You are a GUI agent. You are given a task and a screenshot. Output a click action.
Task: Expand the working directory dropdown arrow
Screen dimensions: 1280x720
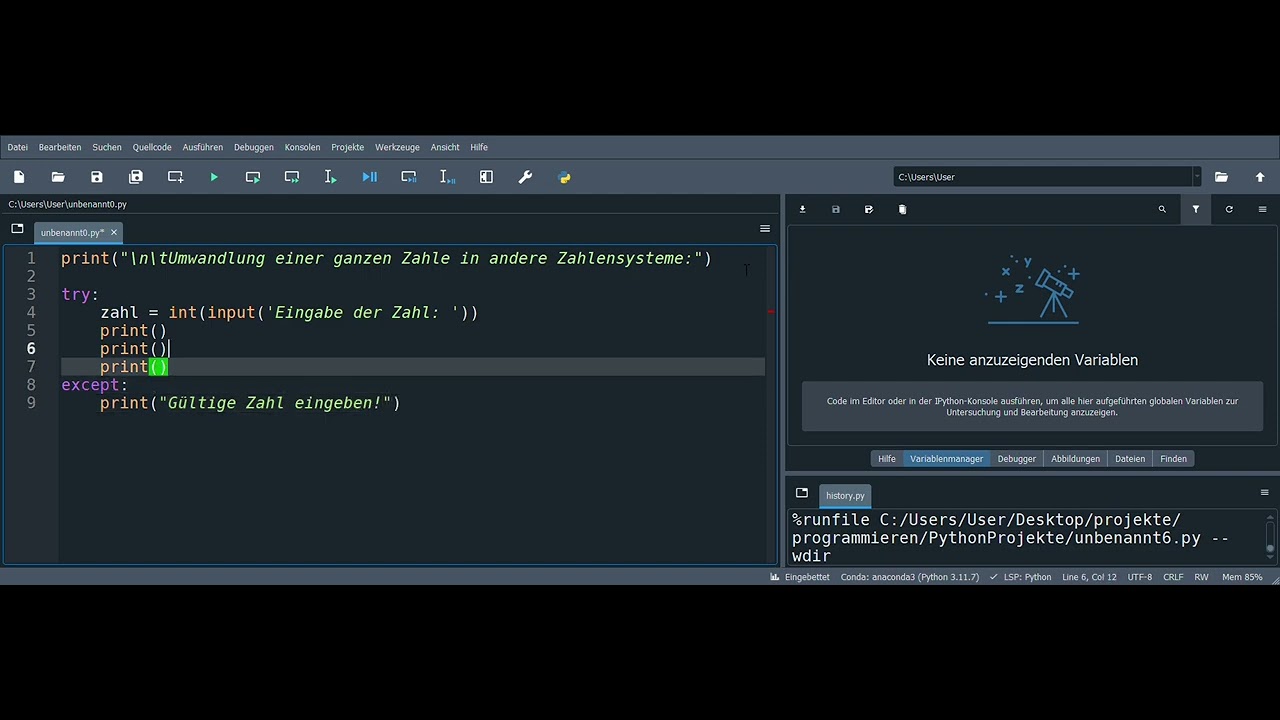pyautogui.click(x=1196, y=177)
